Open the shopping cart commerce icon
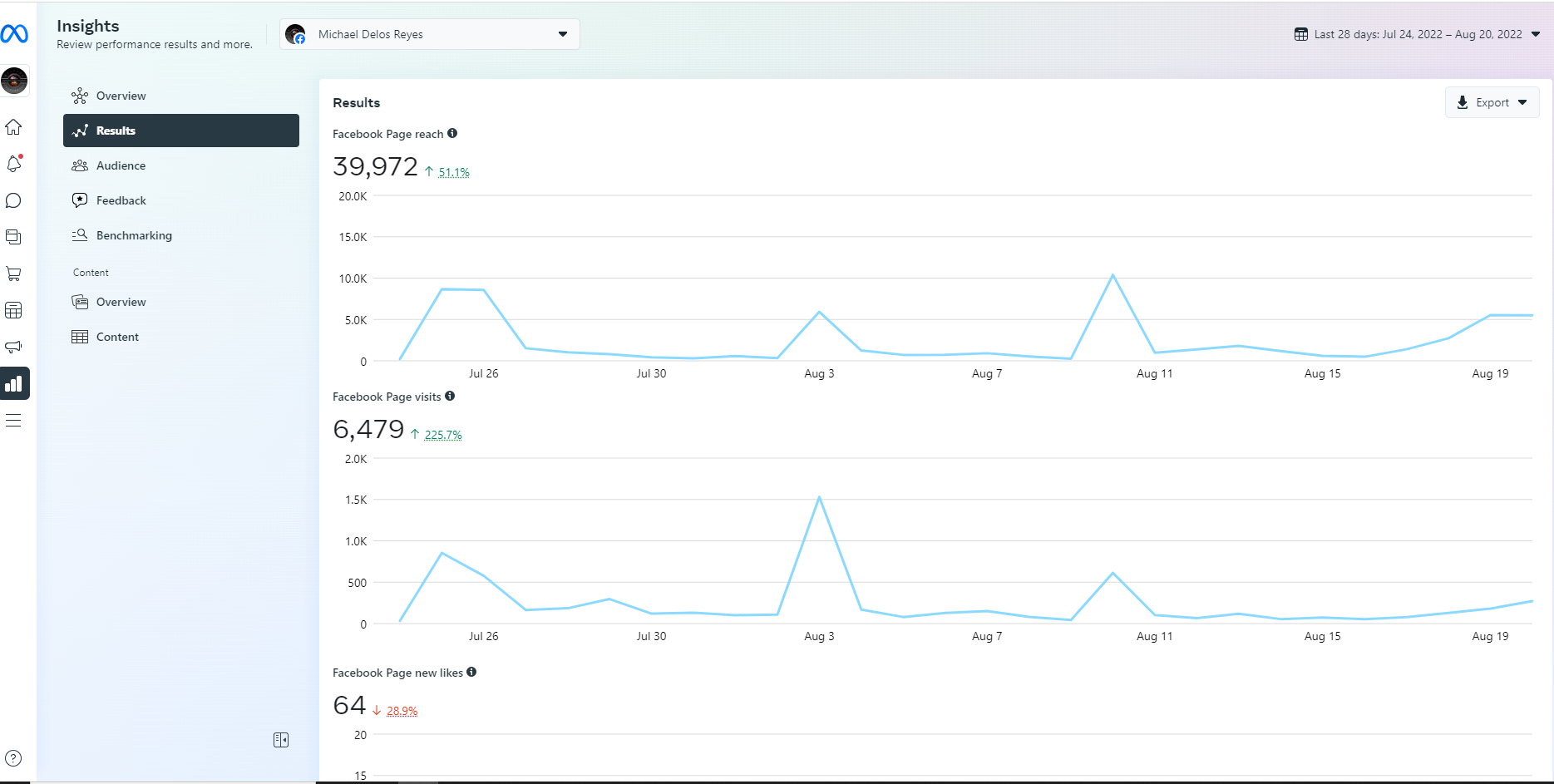Image resolution: width=1554 pixels, height=784 pixels. (x=13, y=274)
